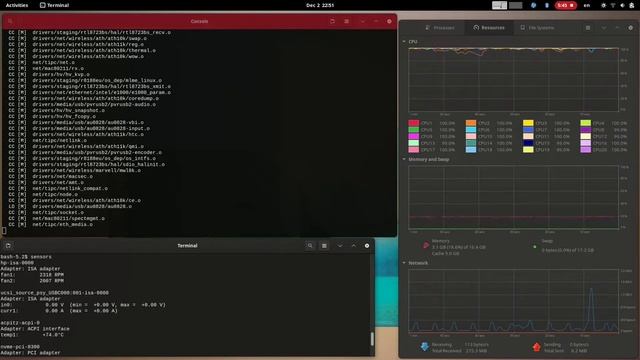Change the CPU20 violet color swatch
The image size is (640, 360).
(586, 150)
